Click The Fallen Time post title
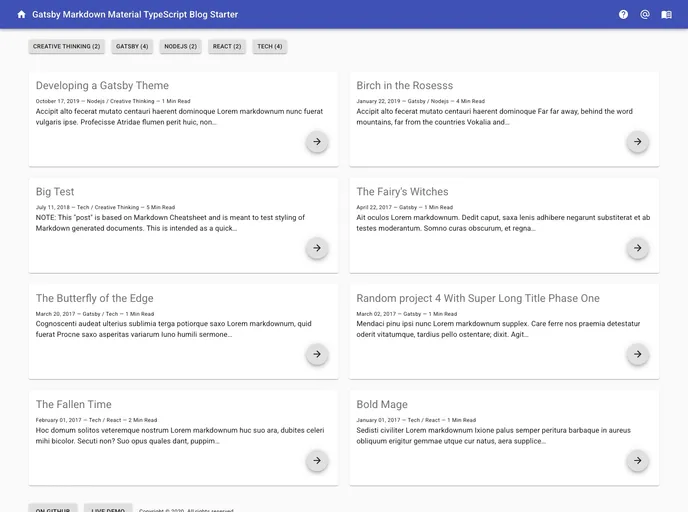Screen dimensions: 688x512 (74, 405)
